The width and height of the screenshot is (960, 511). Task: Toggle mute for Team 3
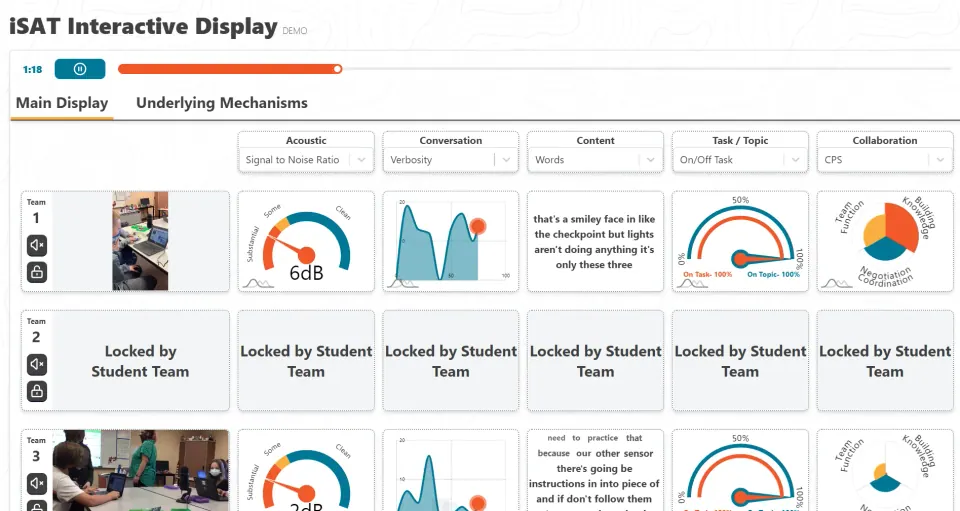click(x=37, y=483)
